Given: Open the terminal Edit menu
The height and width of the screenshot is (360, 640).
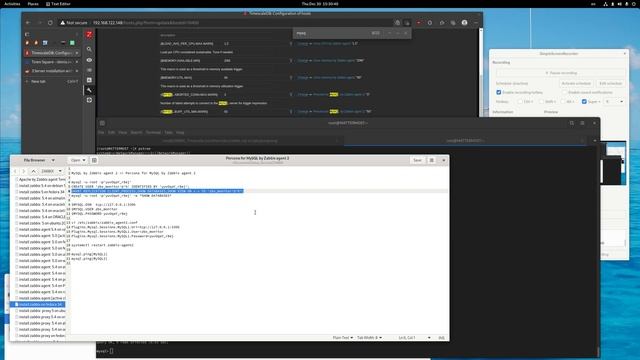Looking at the screenshot, I should [111, 133].
